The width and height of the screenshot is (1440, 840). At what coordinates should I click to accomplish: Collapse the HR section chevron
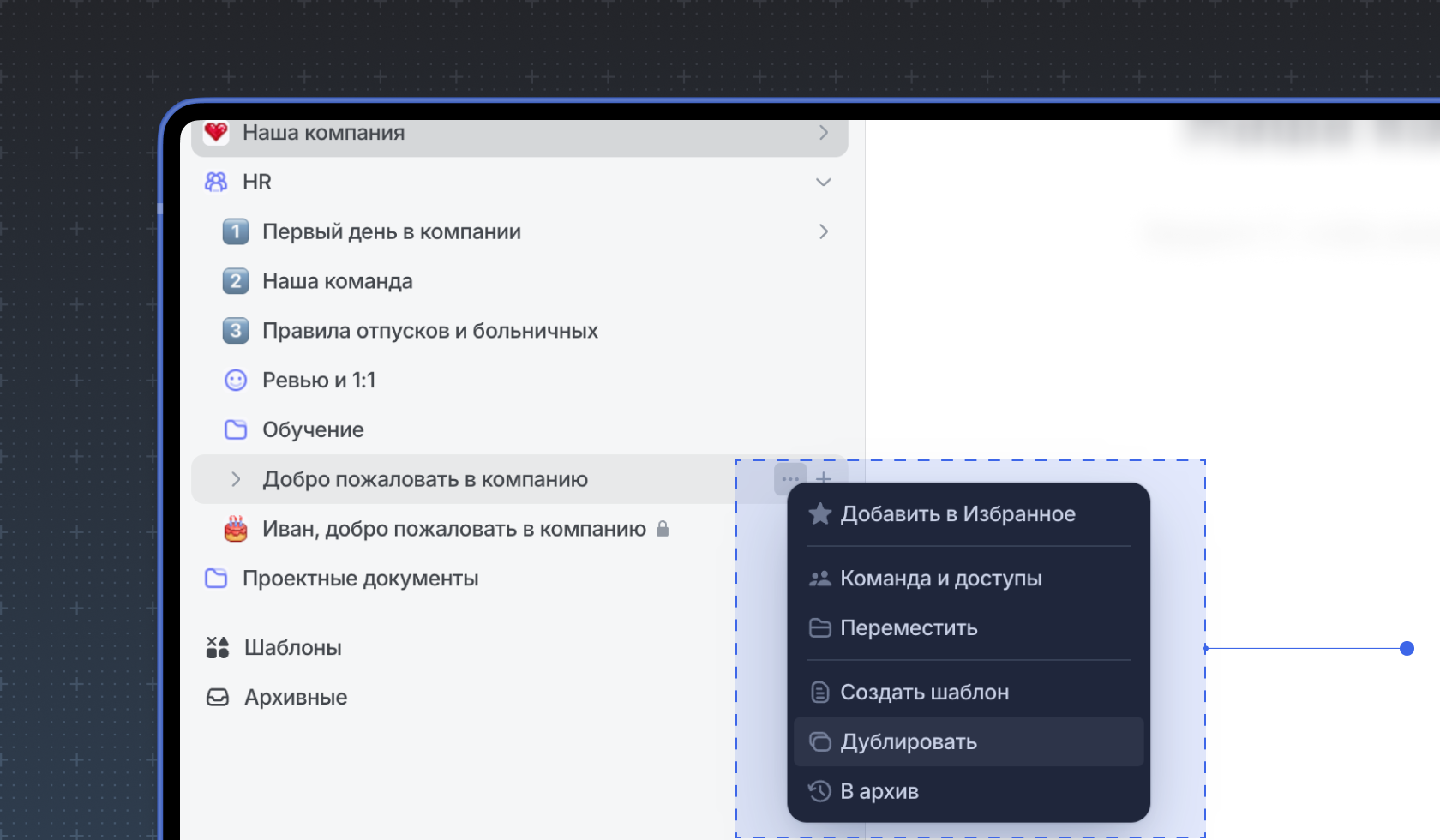point(823,182)
